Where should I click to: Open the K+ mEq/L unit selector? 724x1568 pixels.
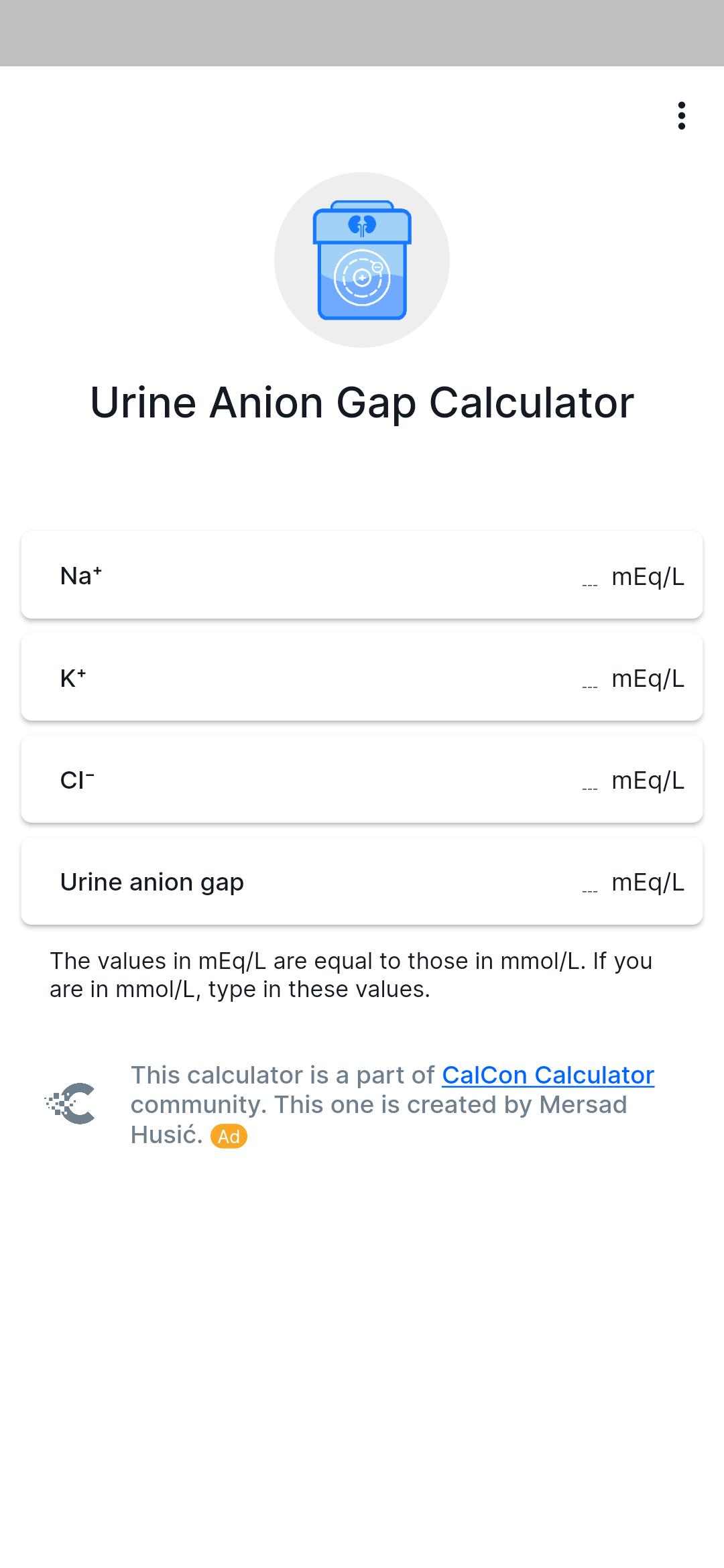pos(648,678)
